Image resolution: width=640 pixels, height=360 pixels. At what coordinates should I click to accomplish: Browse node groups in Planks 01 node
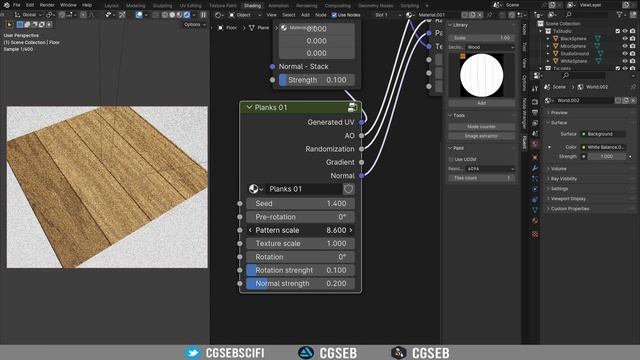[256, 189]
